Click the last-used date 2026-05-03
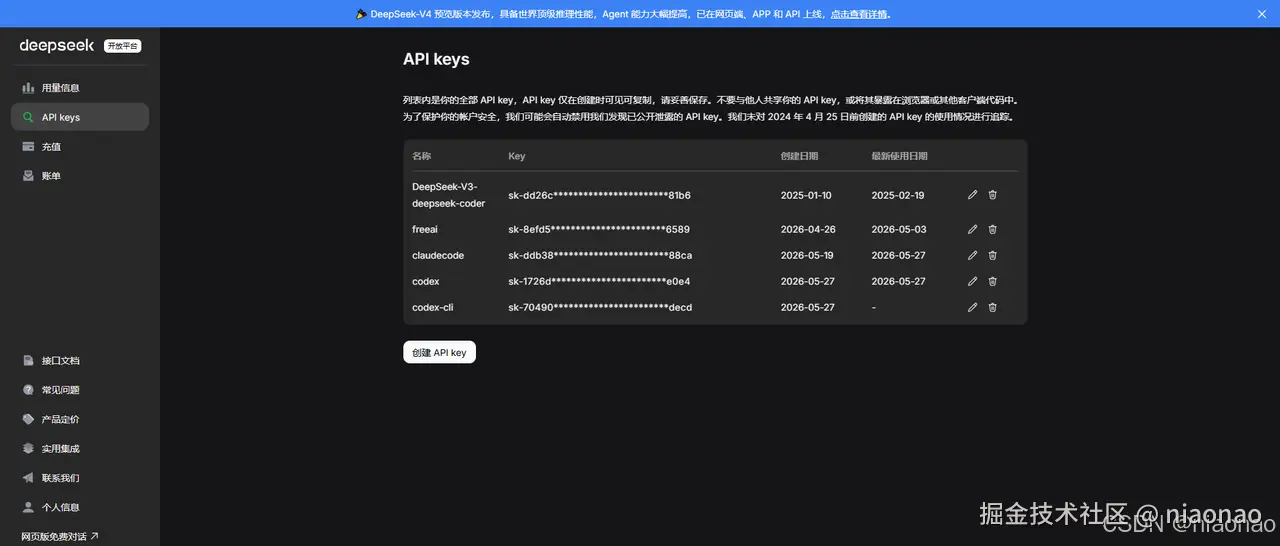 [899, 229]
